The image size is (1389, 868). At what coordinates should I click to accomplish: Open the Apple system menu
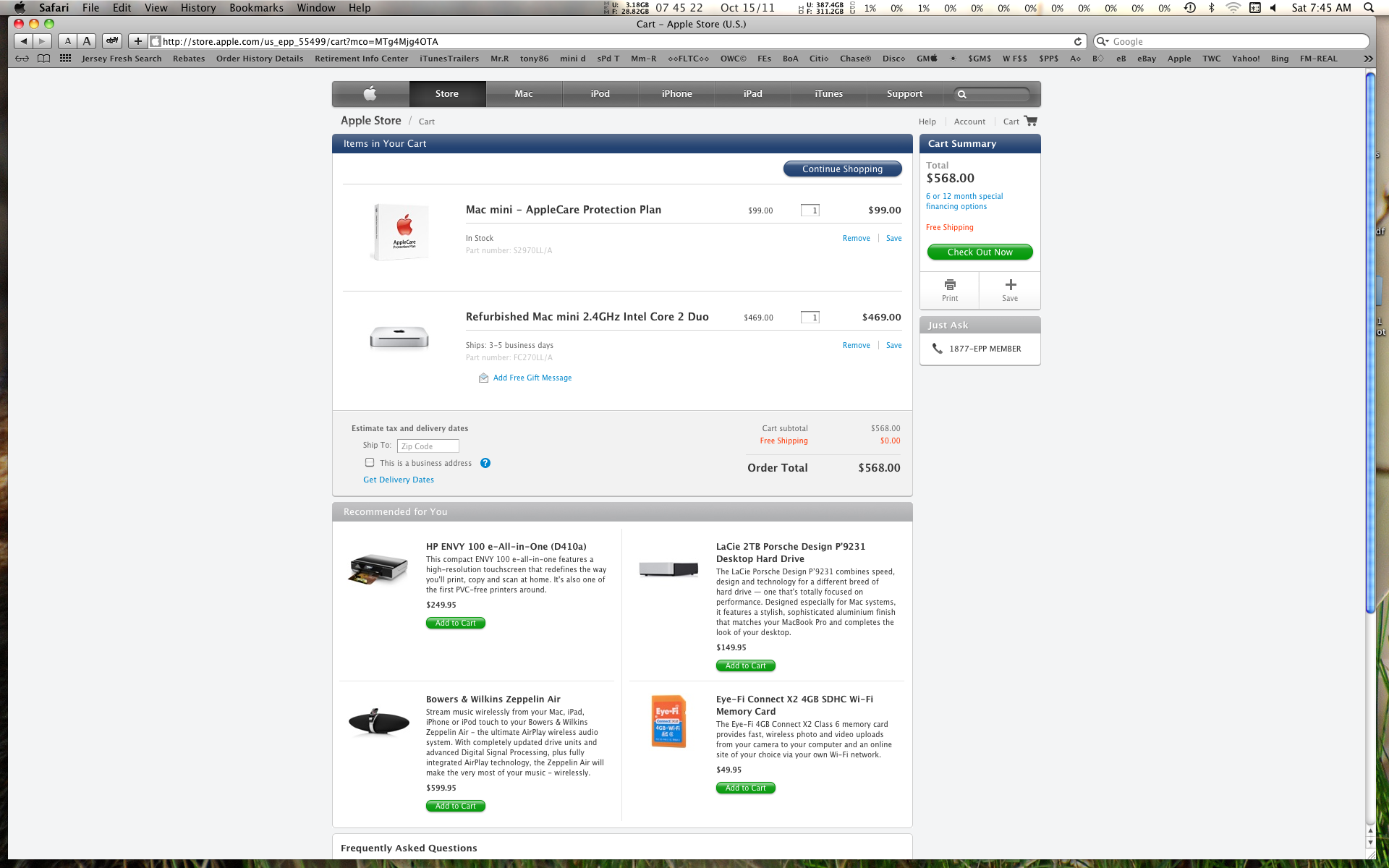coord(20,8)
